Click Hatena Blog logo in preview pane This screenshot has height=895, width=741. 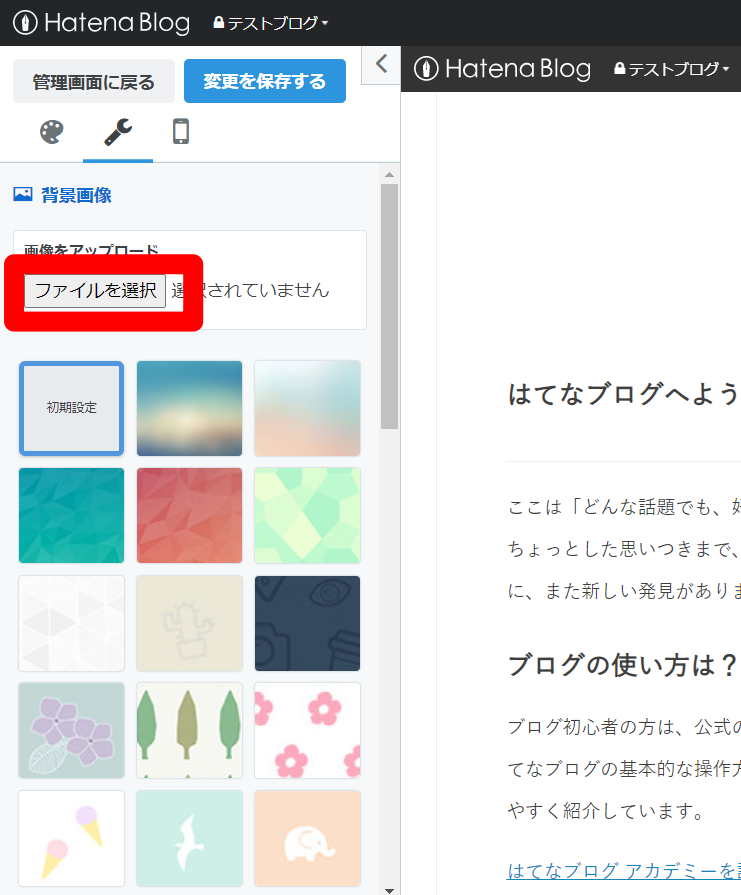tap(502, 69)
